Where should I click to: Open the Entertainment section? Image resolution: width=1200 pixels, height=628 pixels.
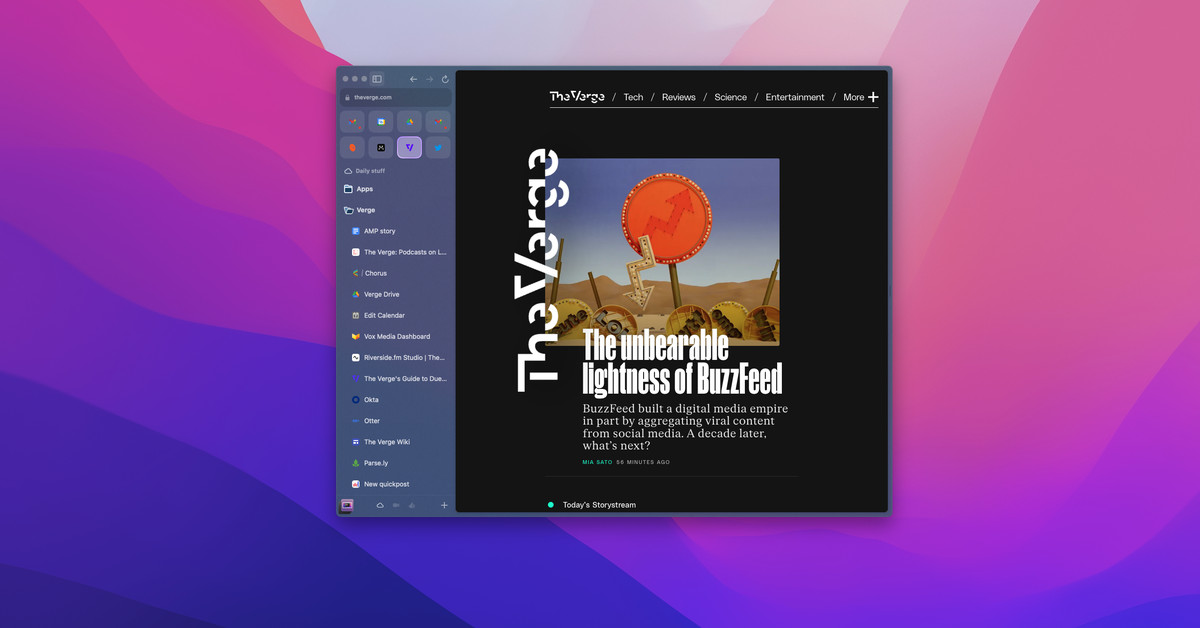point(795,97)
